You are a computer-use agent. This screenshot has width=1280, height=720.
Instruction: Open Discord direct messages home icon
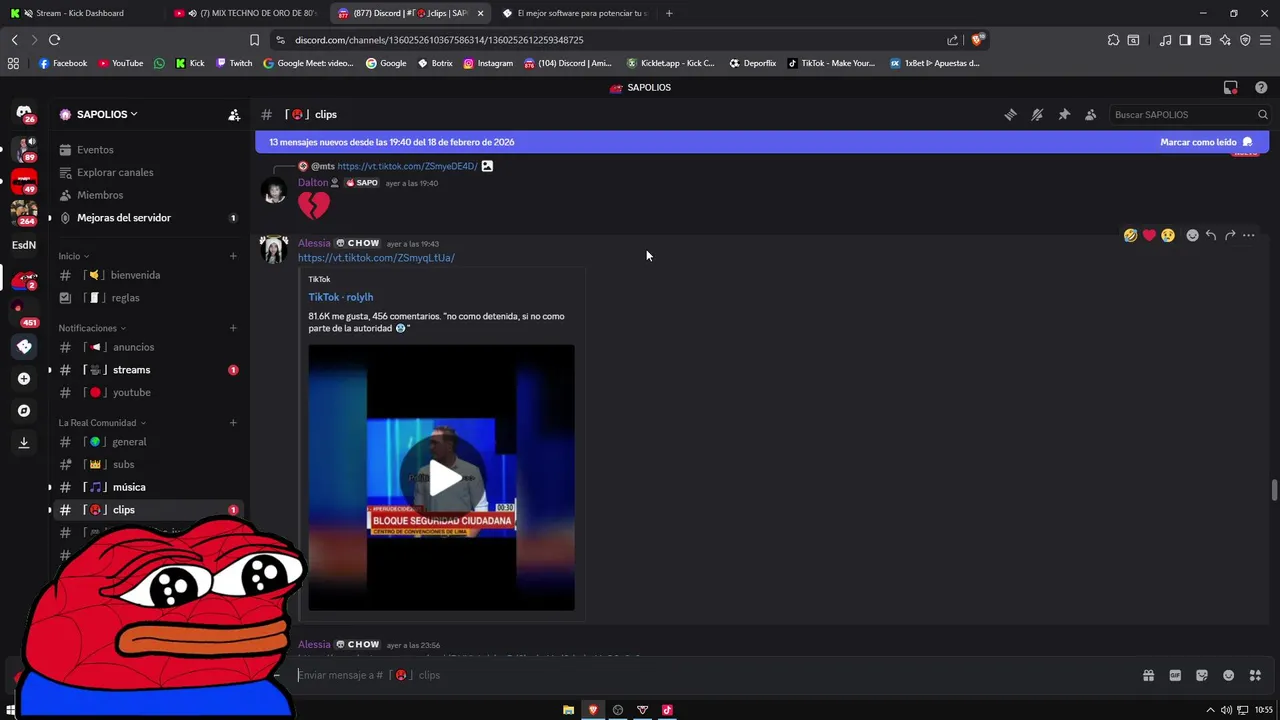coord(24,113)
